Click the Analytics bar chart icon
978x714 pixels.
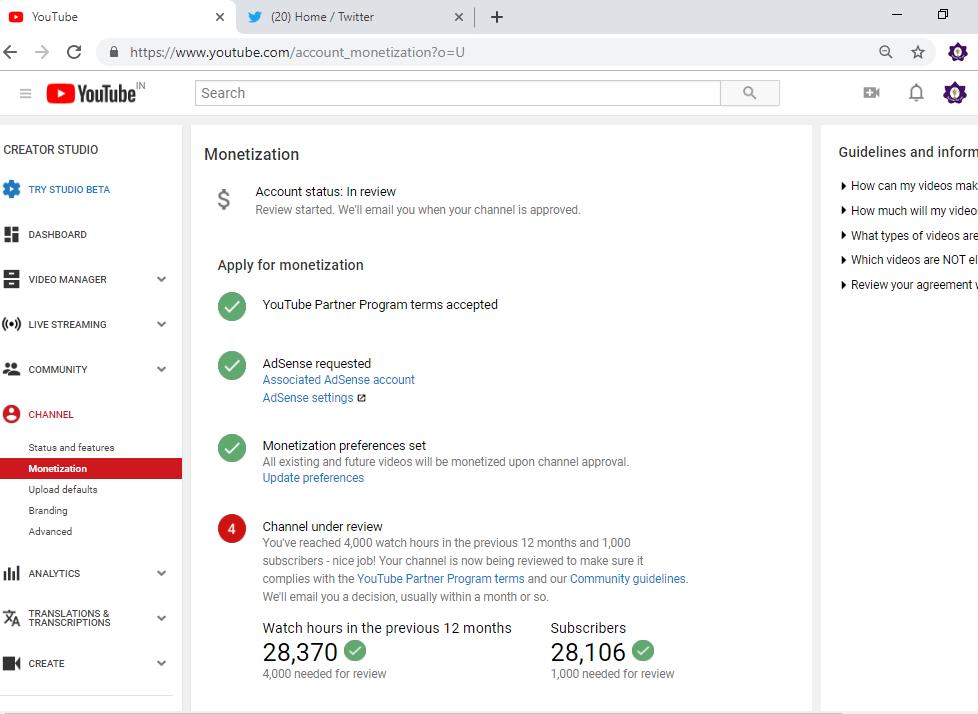click(x=11, y=573)
